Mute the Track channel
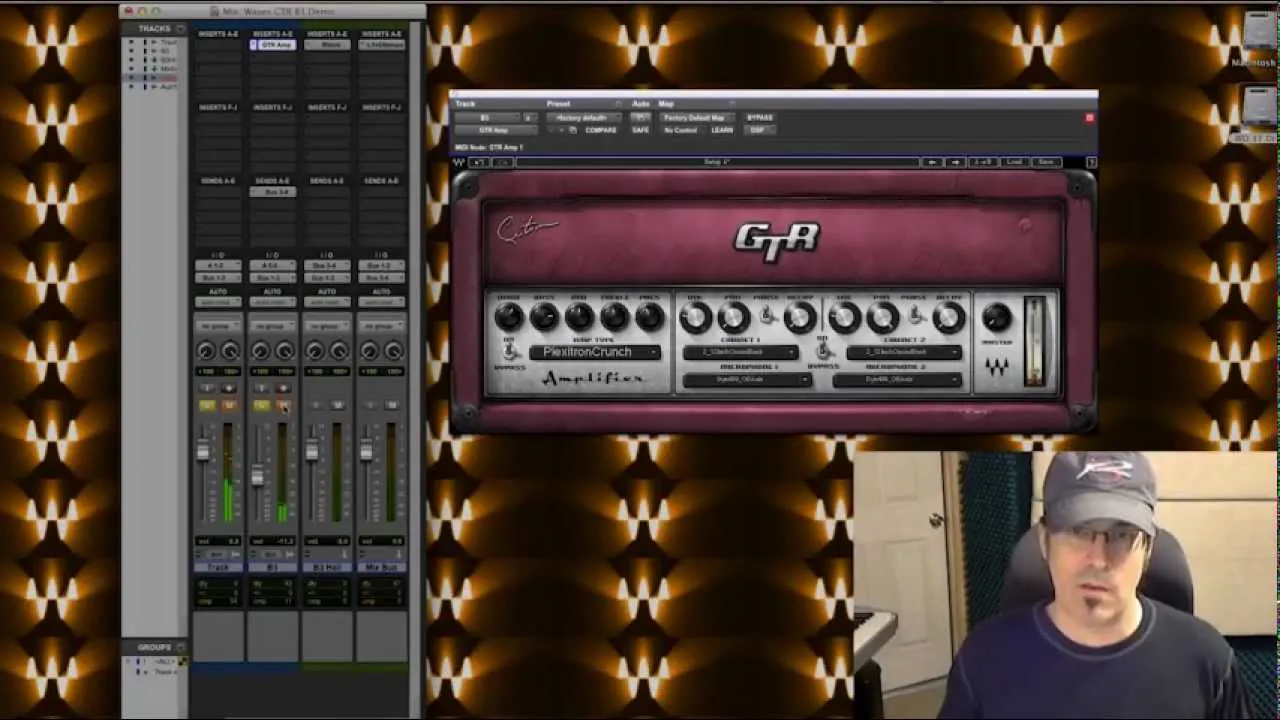 (x=228, y=405)
